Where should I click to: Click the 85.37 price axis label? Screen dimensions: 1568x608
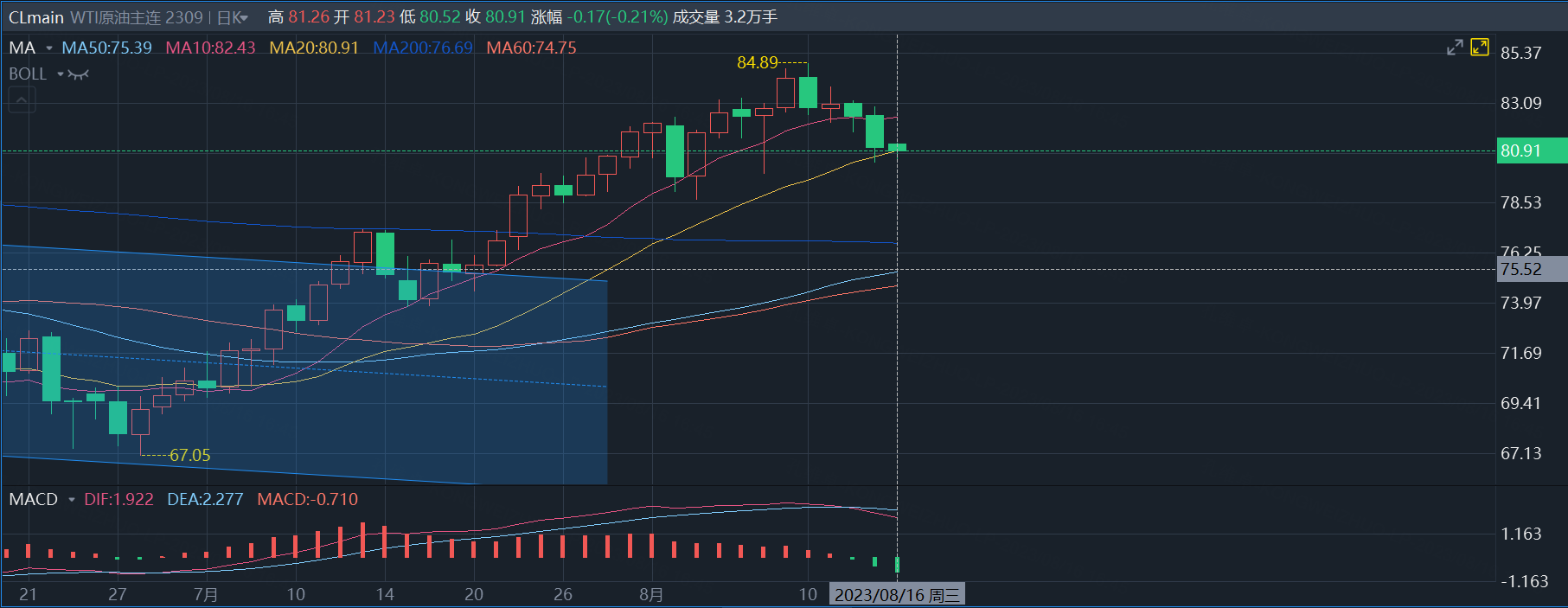pyautogui.click(x=1521, y=54)
